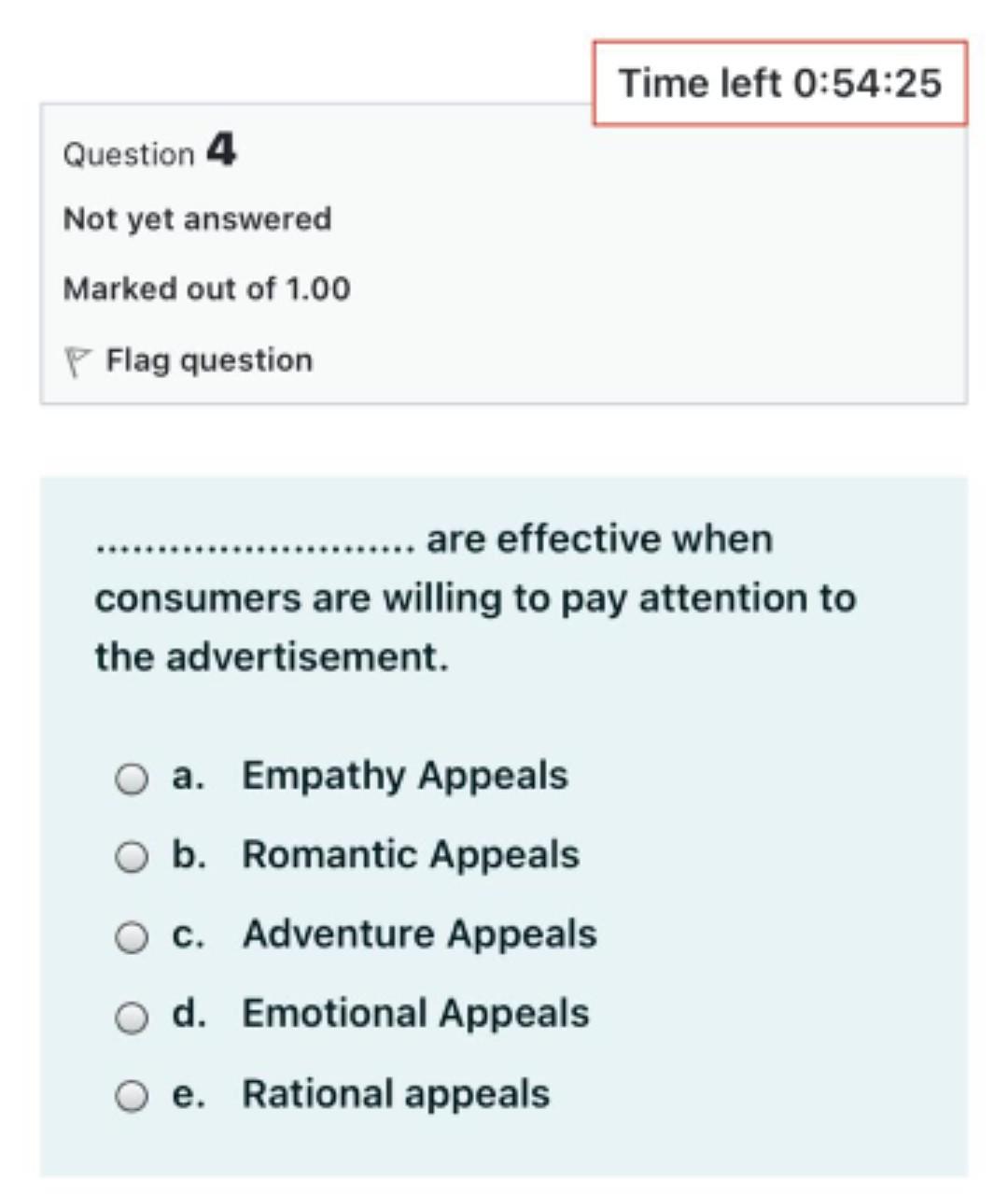The image size is (1008, 1194).
Task: Click the Marked out of 1.00 text
Action: coord(206,288)
